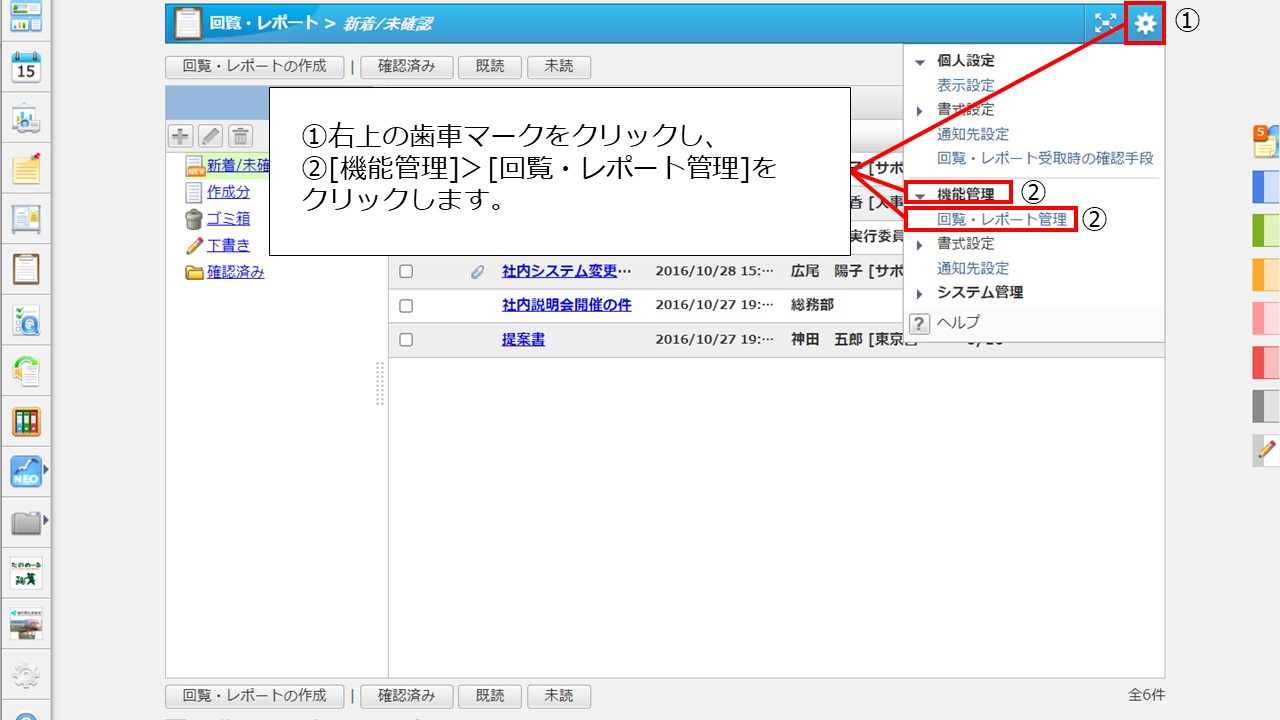Image resolution: width=1280 pixels, height=720 pixels.
Task: Open the 下書き drafts folder
Action: (228, 245)
